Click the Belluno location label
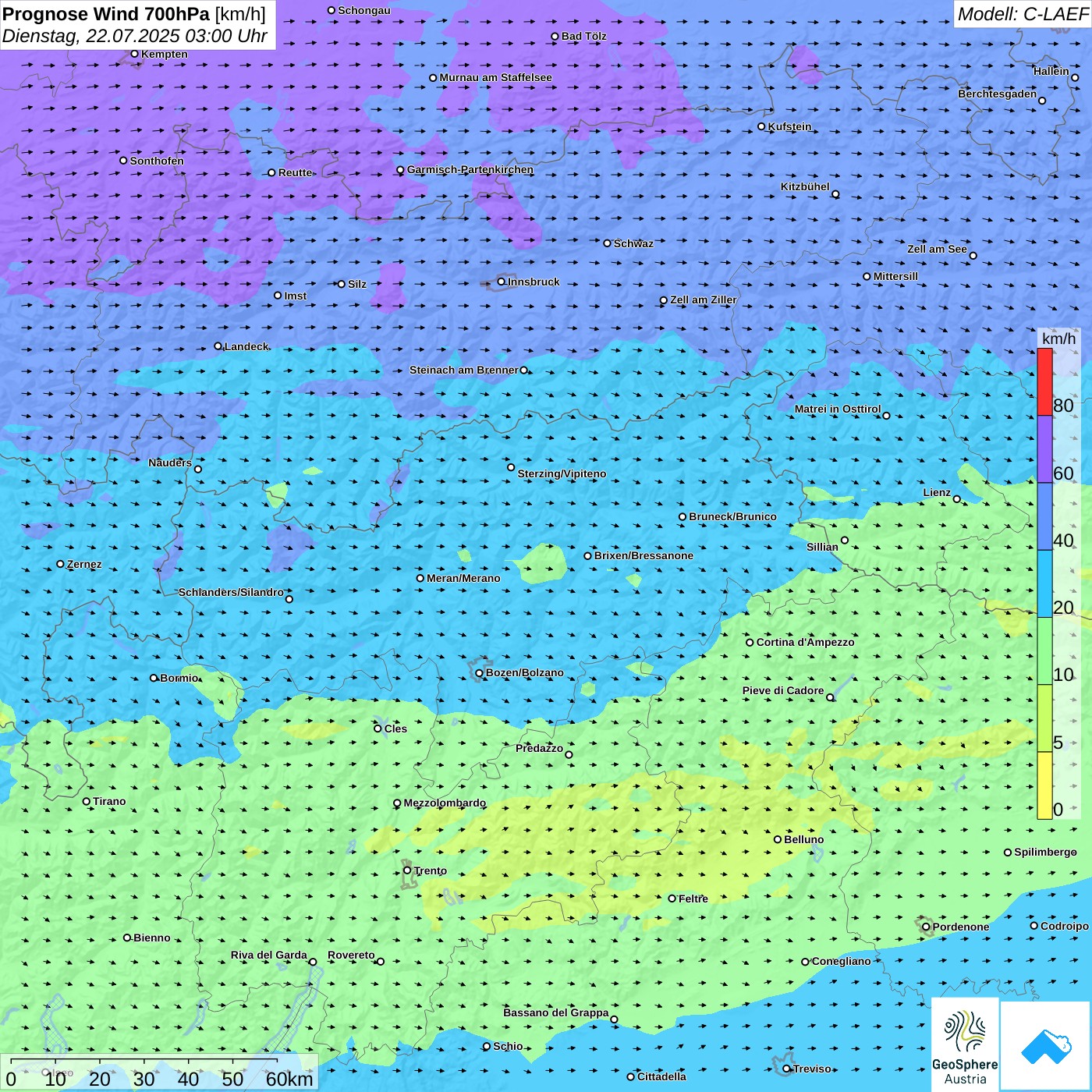The width and height of the screenshot is (1092, 1092). point(803,839)
